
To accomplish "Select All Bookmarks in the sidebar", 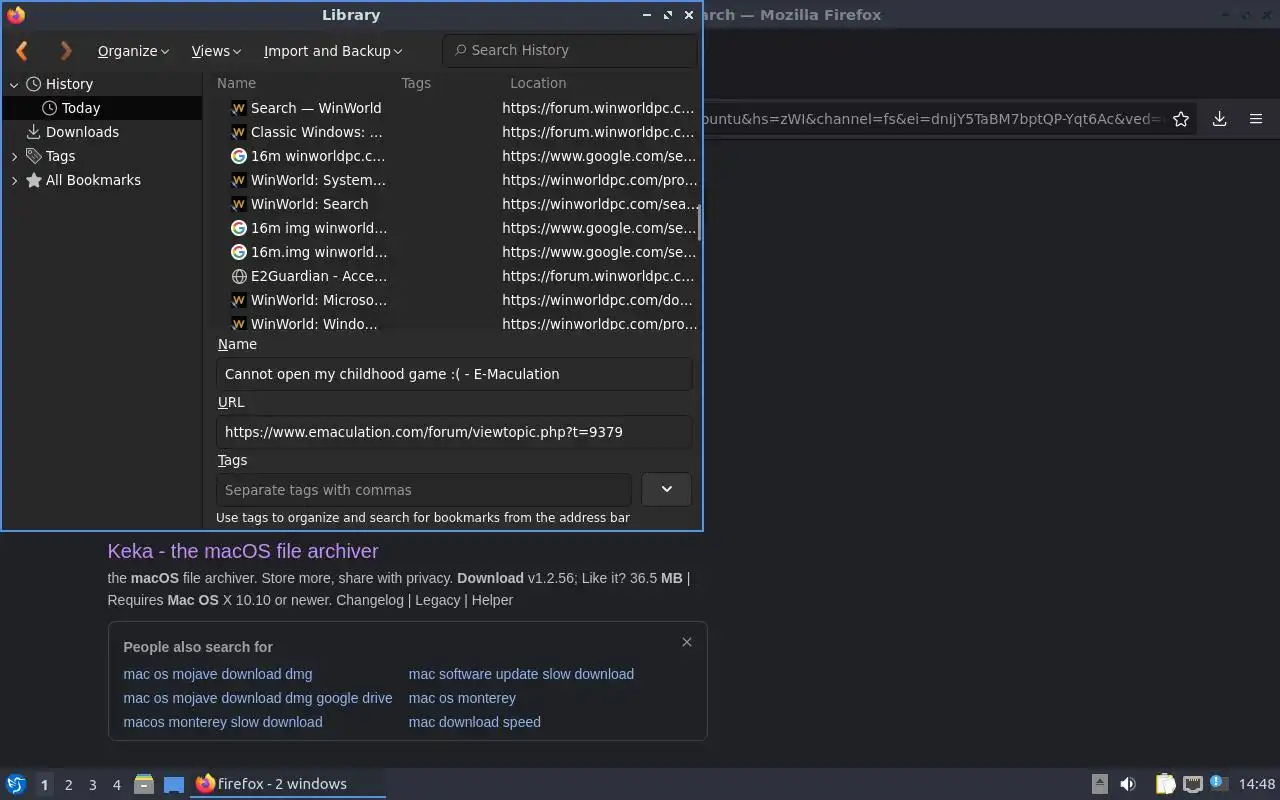I will pyautogui.click(x=93, y=180).
